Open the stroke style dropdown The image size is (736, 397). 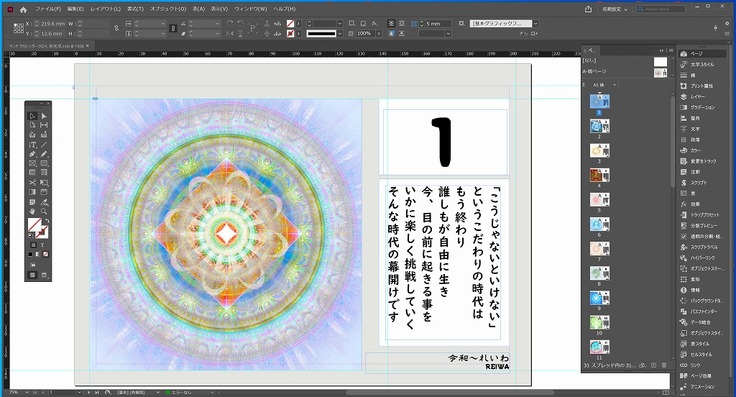[339, 34]
